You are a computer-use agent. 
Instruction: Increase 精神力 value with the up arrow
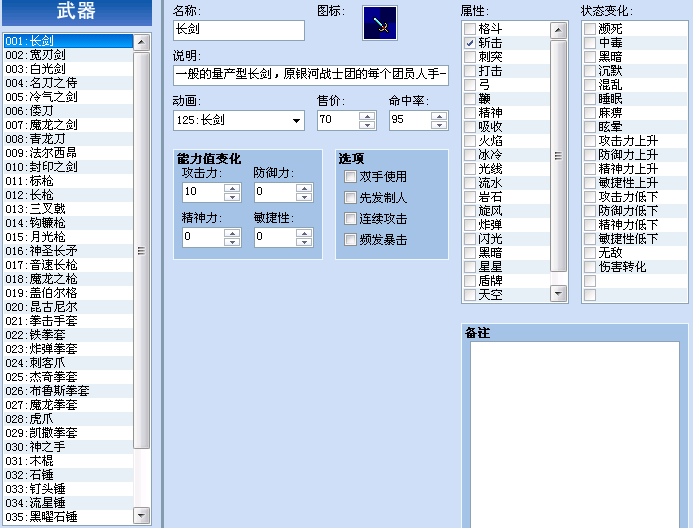tap(232, 233)
